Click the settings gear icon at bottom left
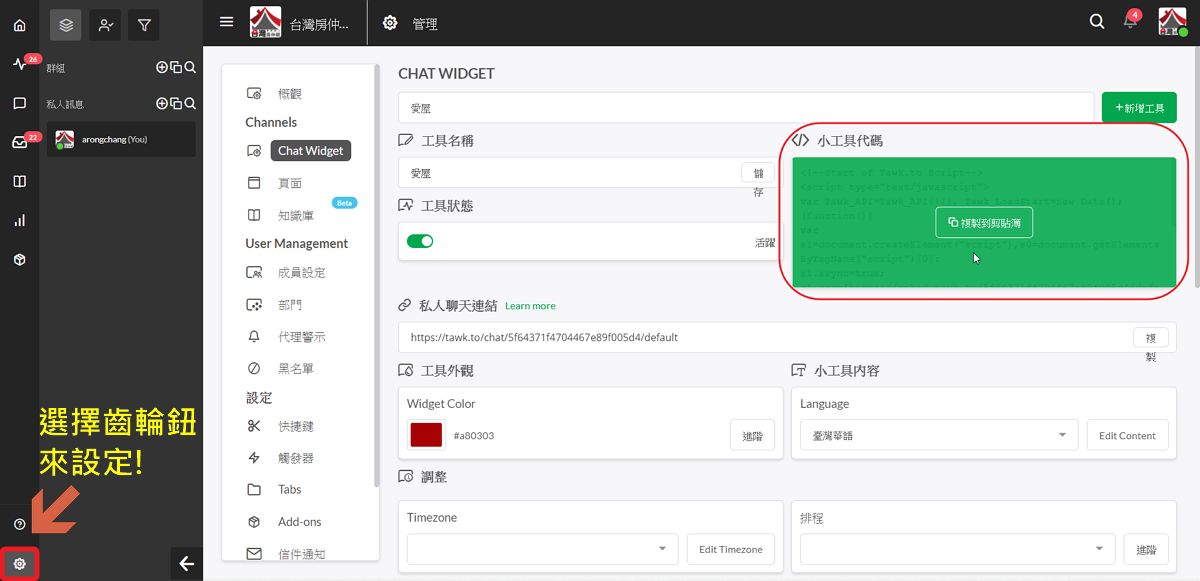The height and width of the screenshot is (581, 1200). coord(19,564)
